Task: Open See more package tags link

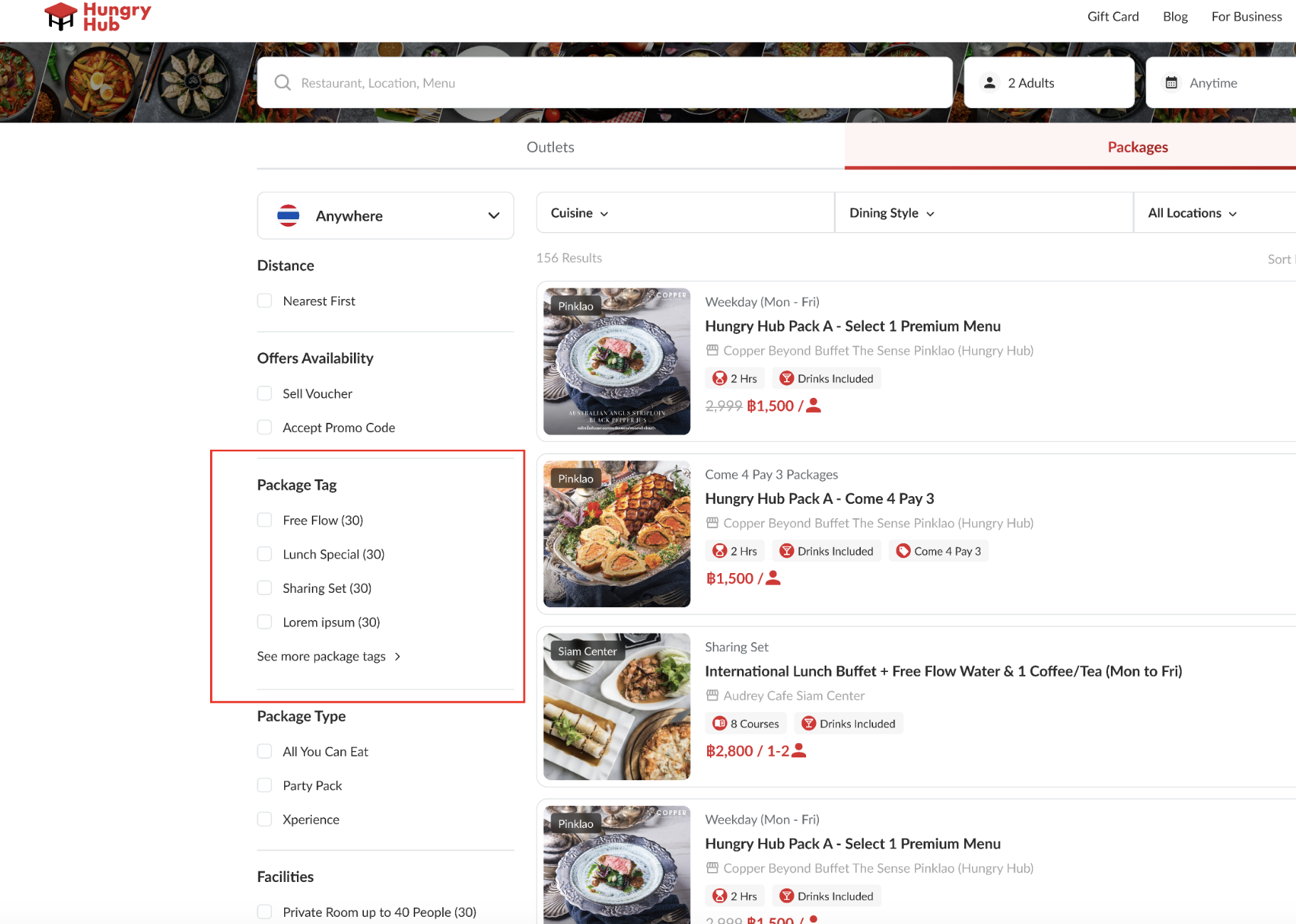Action: 328,656
